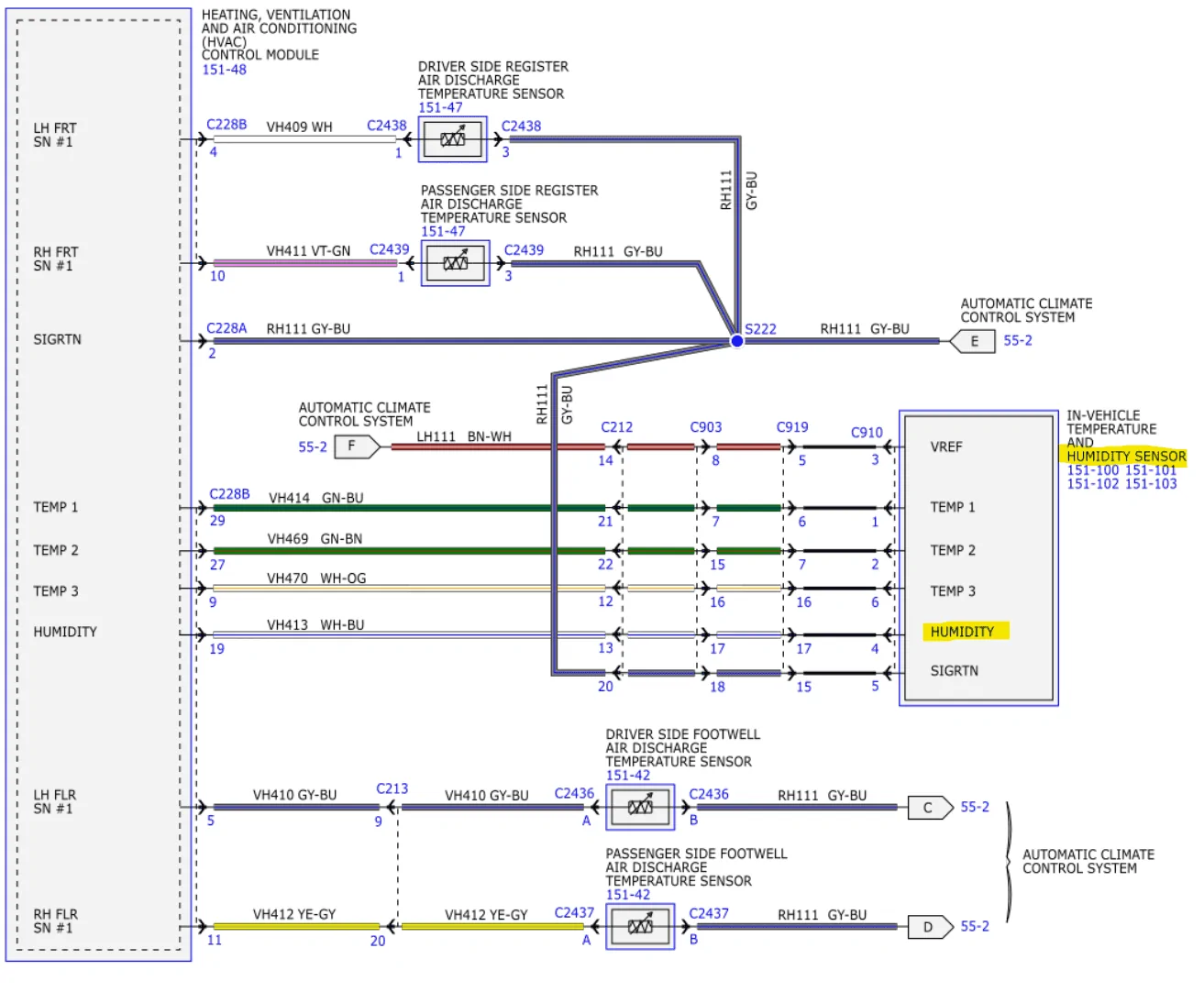Image resolution: width=1204 pixels, height=992 pixels.
Task: Open 151-47 link under passenger side register sensor
Action: [x=443, y=231]
